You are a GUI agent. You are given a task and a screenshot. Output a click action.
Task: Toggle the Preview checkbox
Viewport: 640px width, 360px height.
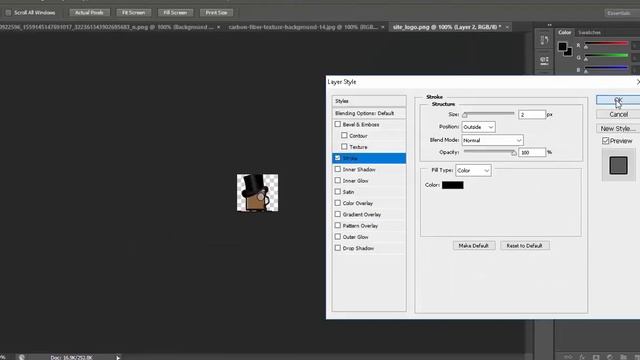click(606, 141)
